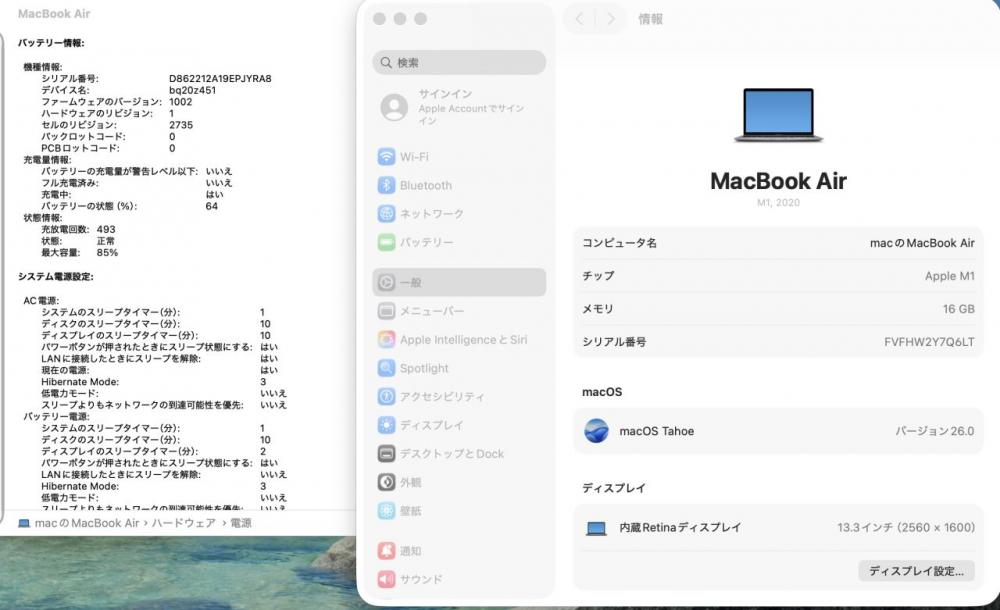Viewport: 1000px width, 610px height.
Task: Select the Bluetooth sidebar label
Action: (426, 185)
